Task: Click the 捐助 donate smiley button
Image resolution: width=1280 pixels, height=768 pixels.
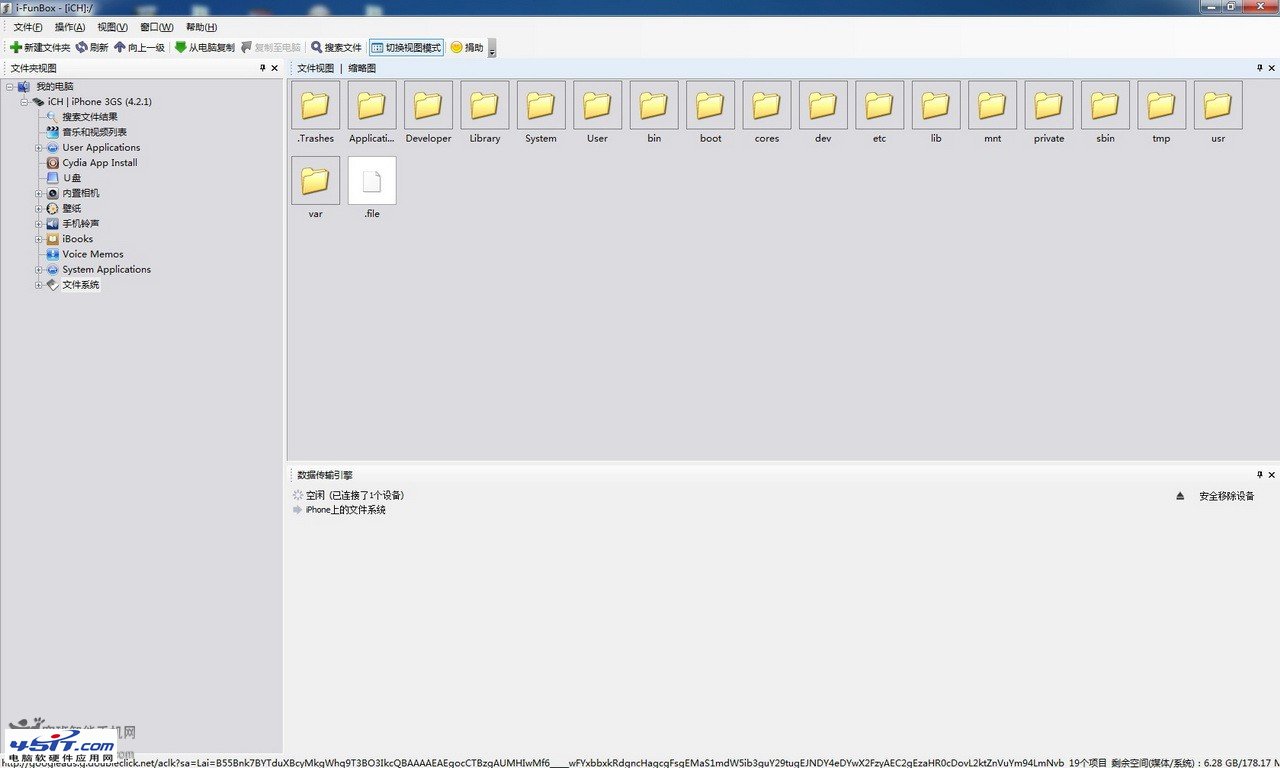Action: pyautogui.click(x=467, y=47)
